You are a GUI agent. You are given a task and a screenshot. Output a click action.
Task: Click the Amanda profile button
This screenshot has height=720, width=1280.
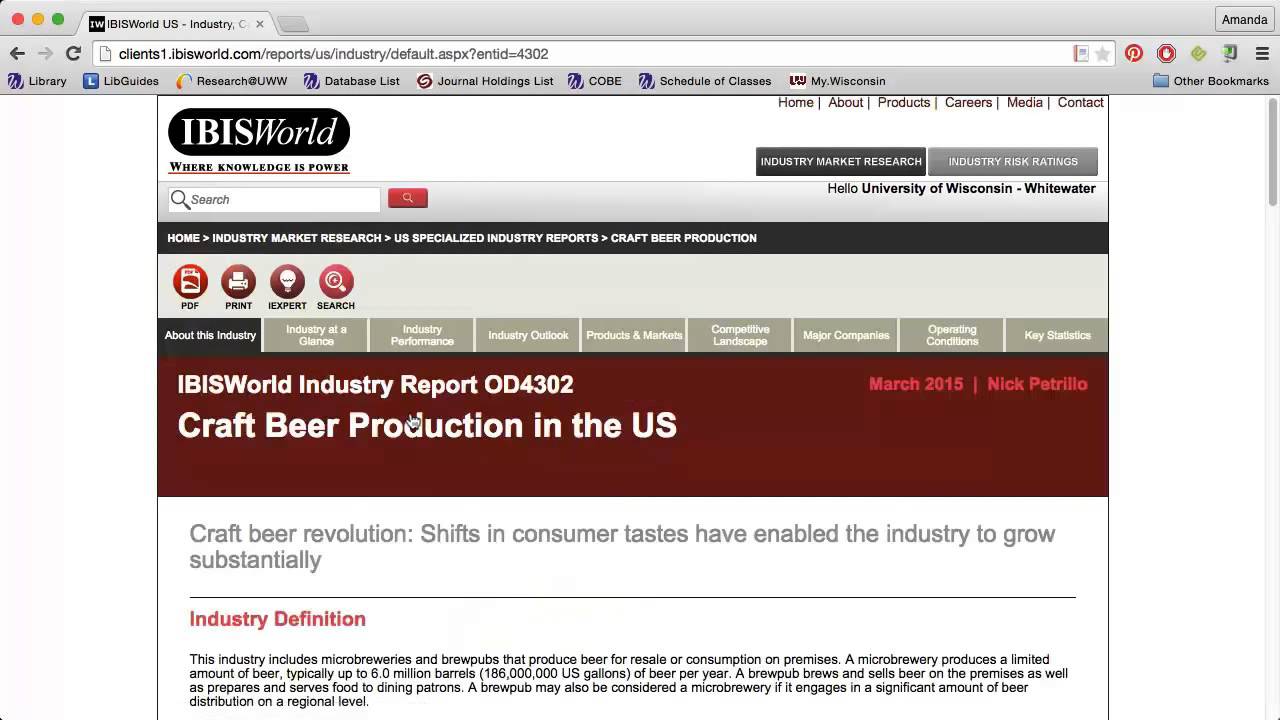pos(1244,19)
